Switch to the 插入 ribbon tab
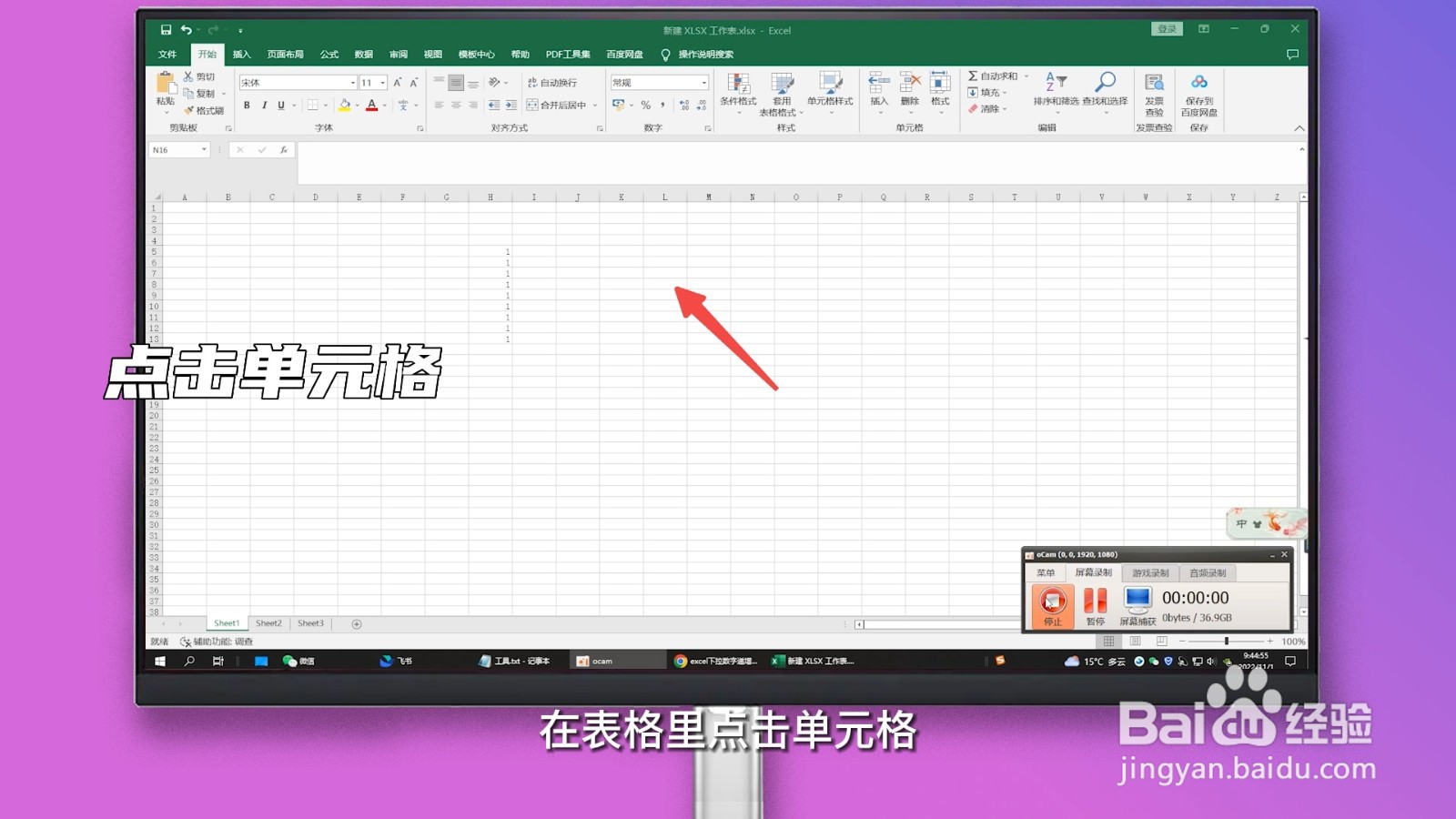Screen dimensions: 1456x819 [241, 54]
